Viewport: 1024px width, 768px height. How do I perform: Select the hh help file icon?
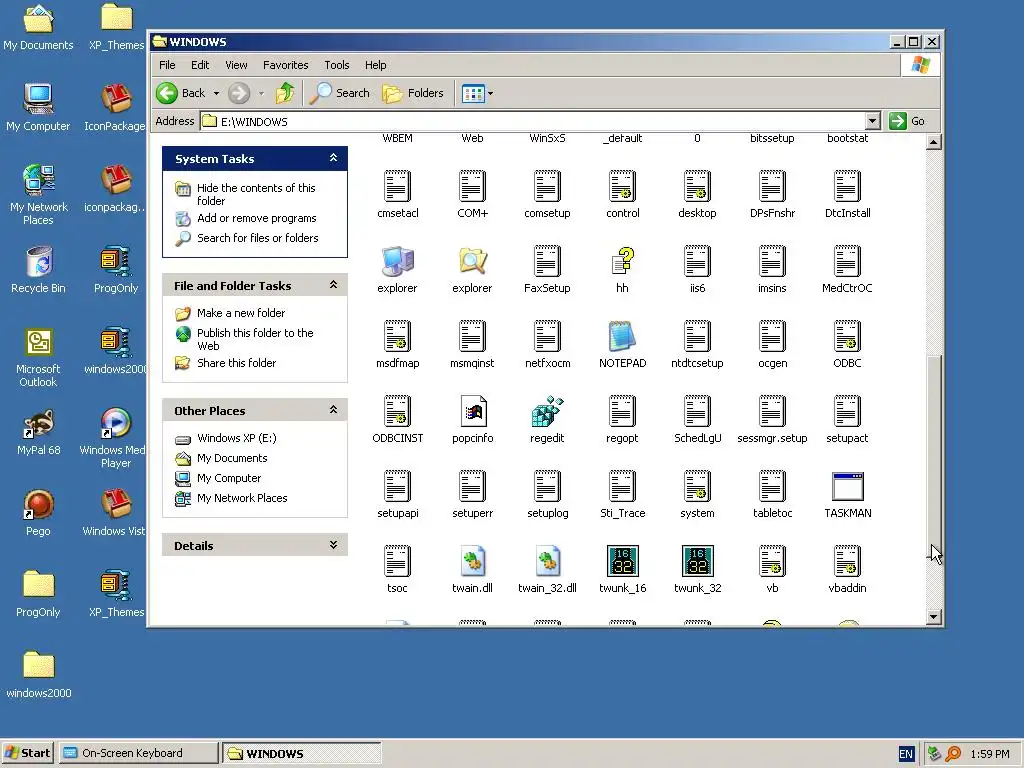pyautogui.click(x=622, y=261)
